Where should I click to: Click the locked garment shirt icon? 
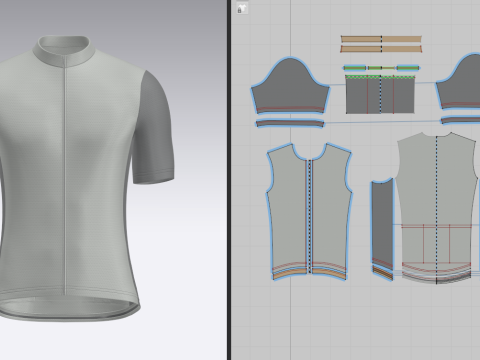pos(242,9)
